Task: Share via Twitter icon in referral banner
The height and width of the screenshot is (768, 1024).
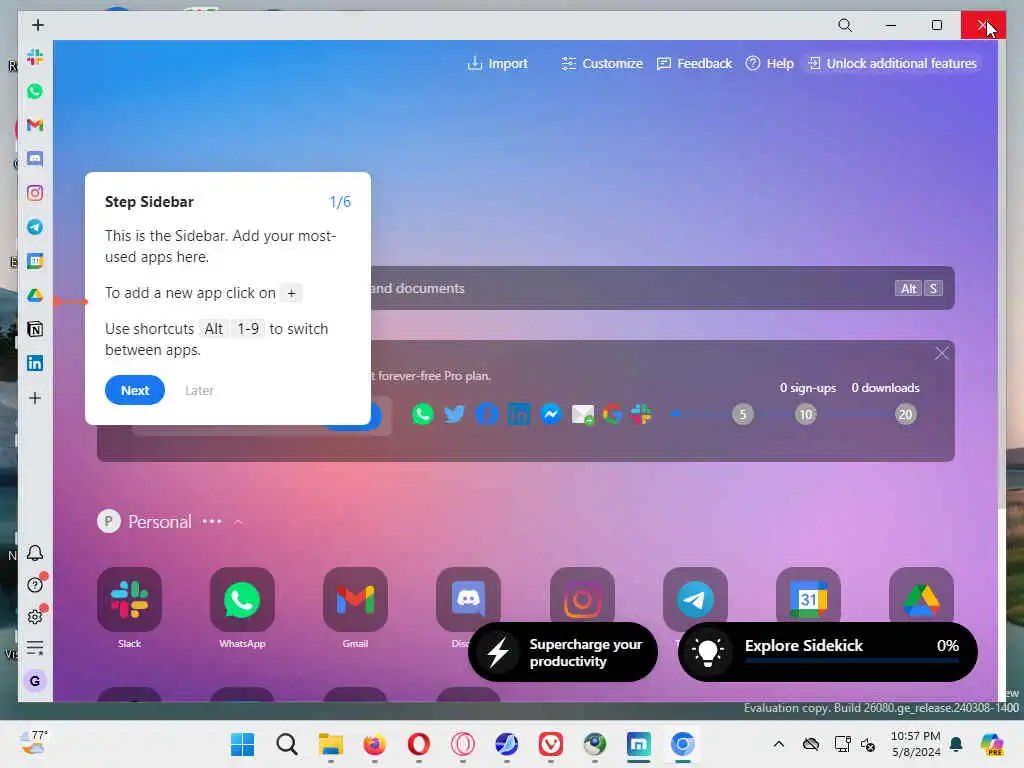Action: tap(455, 414)
